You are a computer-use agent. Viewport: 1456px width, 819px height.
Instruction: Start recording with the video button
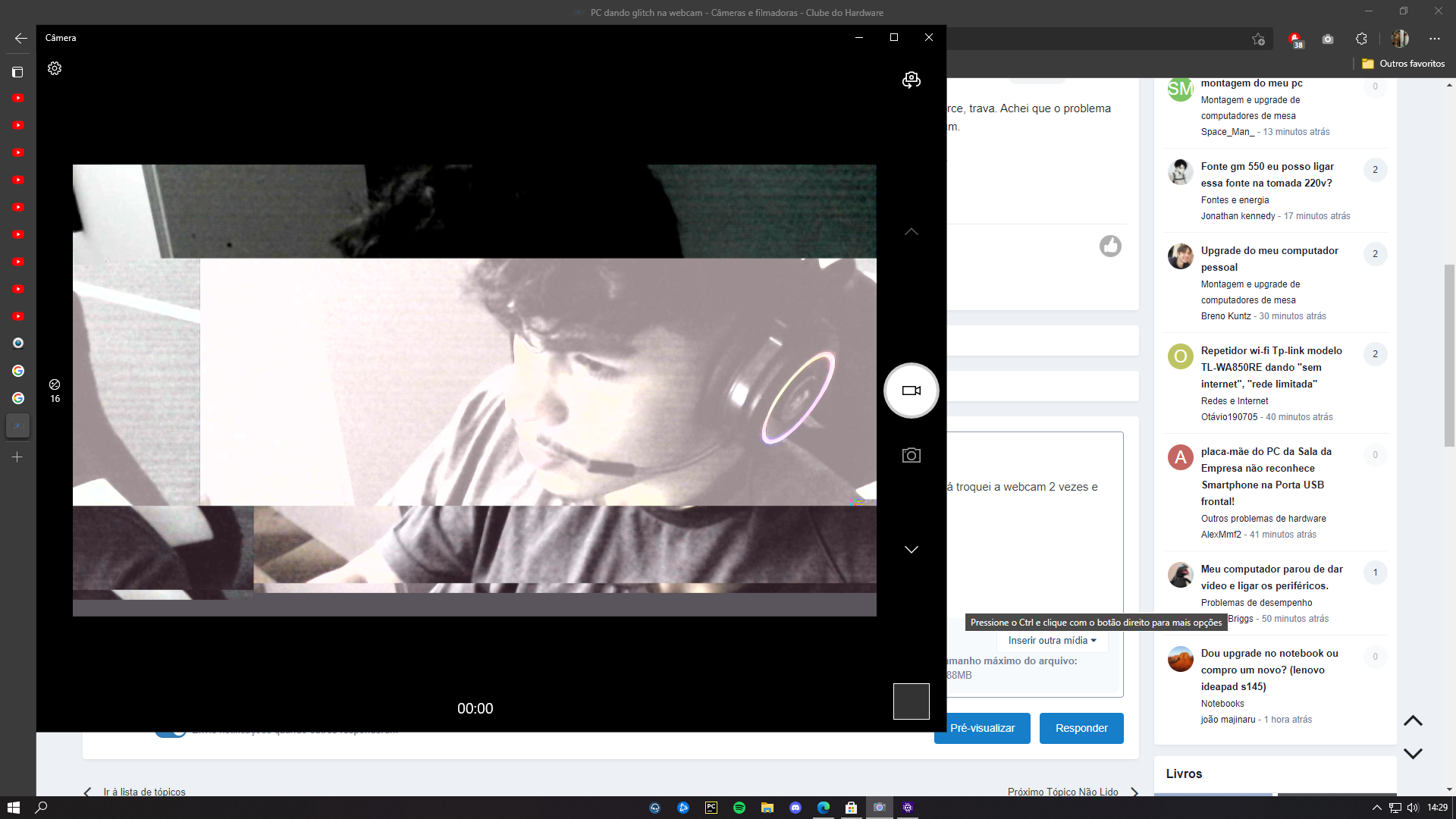coord(911,391)
